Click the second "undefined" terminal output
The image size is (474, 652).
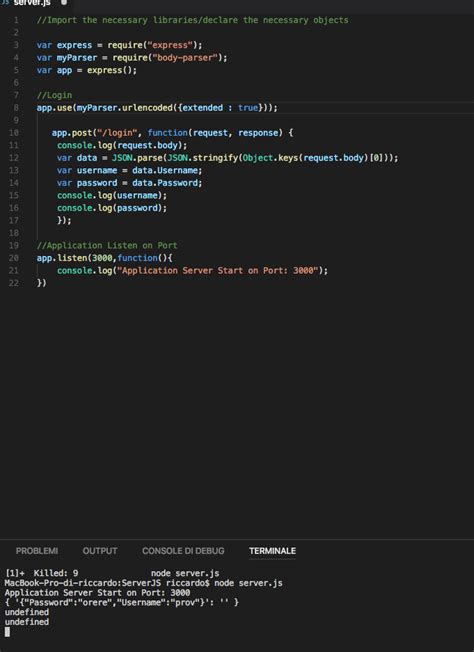tap(27, 622)
